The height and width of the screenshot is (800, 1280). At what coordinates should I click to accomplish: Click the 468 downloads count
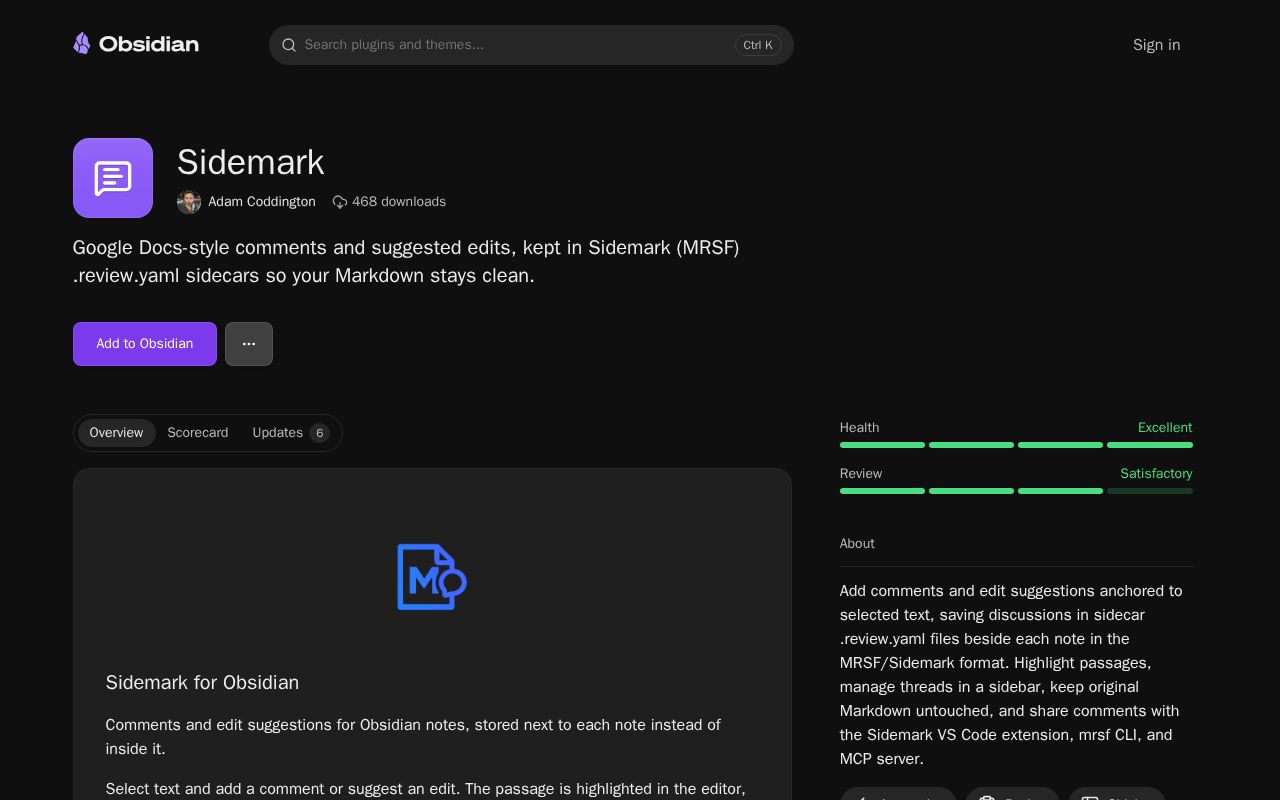coord(399,202)
